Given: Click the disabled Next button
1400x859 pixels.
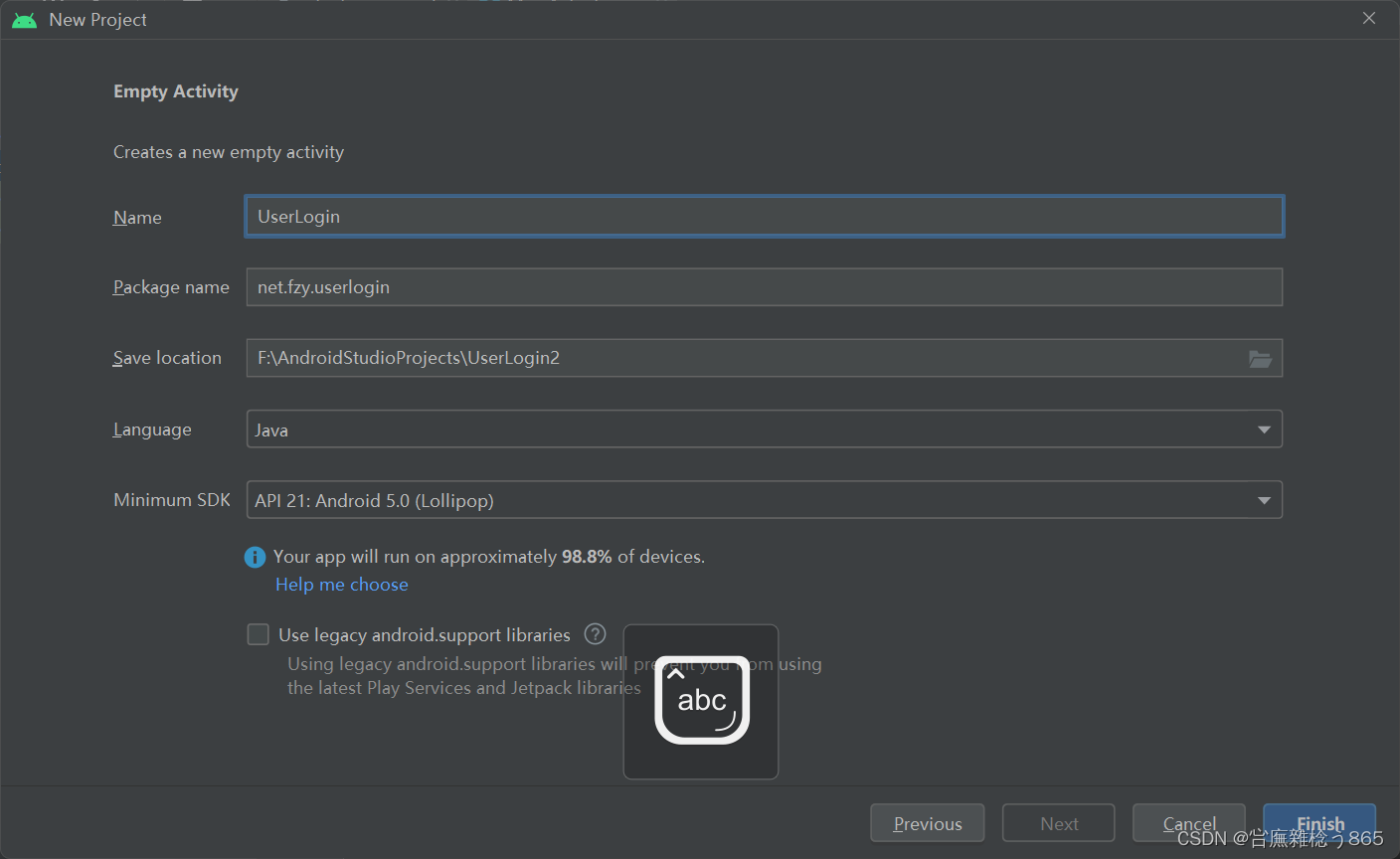Looking at the screenshot, I should tap(1059, 823).
